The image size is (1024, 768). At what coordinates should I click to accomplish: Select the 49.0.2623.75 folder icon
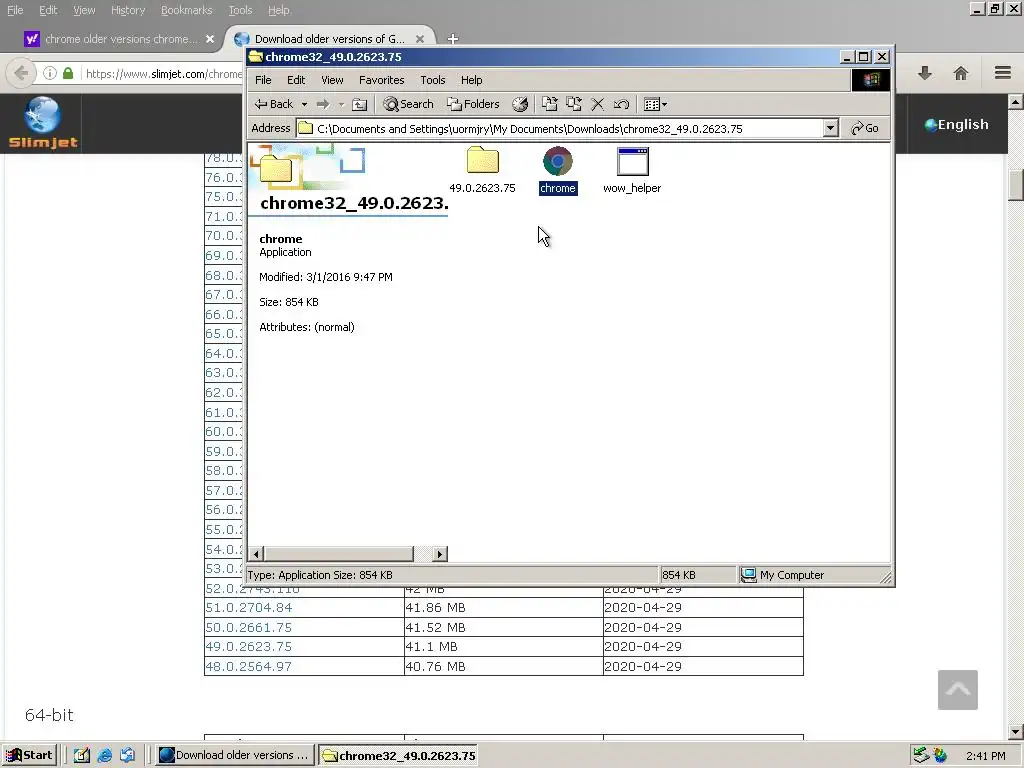tap(483, 161)
